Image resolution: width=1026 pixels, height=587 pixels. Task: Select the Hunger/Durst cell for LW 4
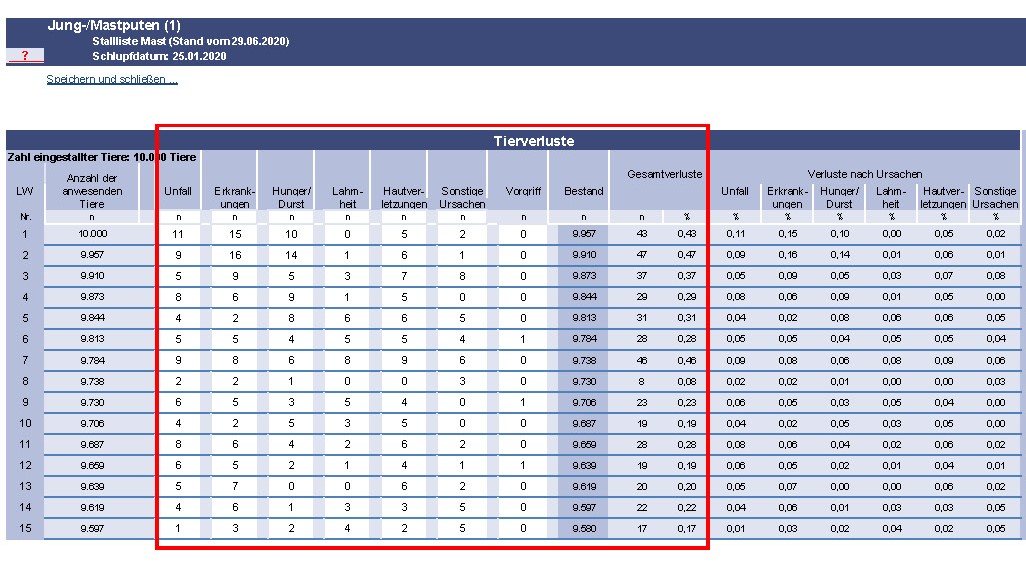(291, 297)
